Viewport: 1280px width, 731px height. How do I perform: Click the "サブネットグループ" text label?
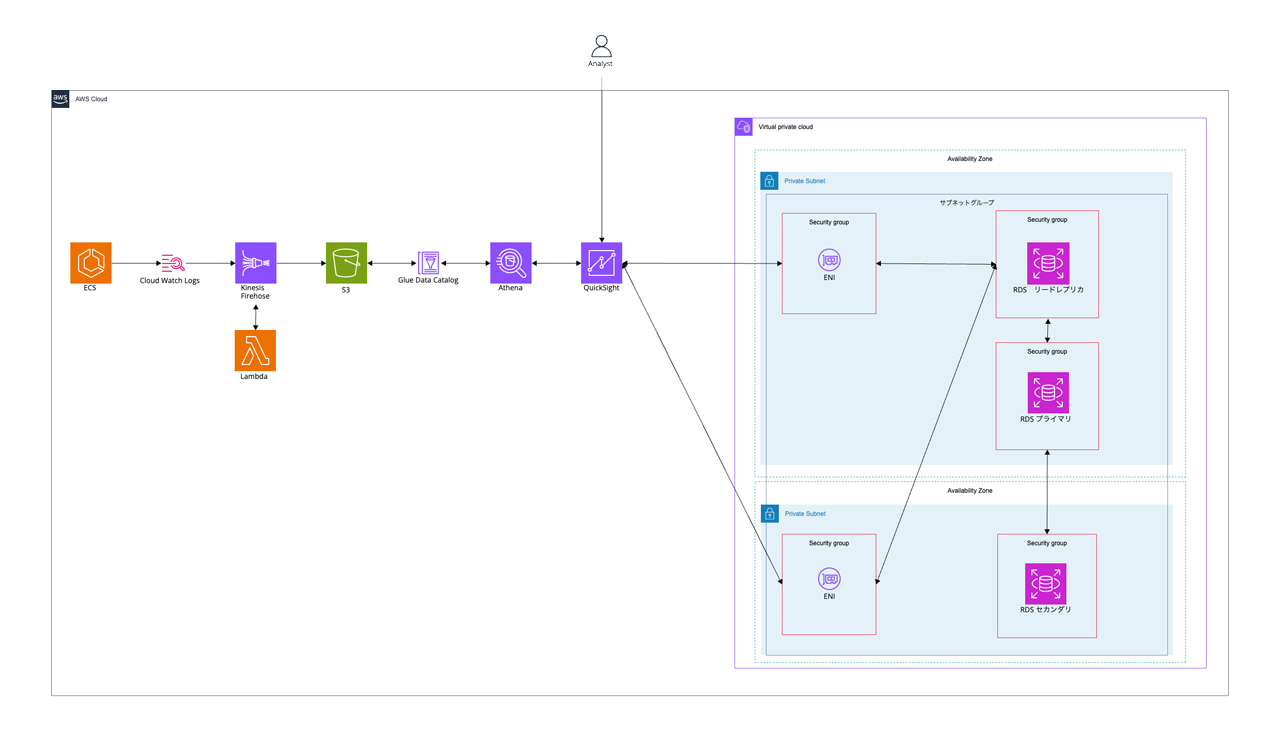click(967, 203)
